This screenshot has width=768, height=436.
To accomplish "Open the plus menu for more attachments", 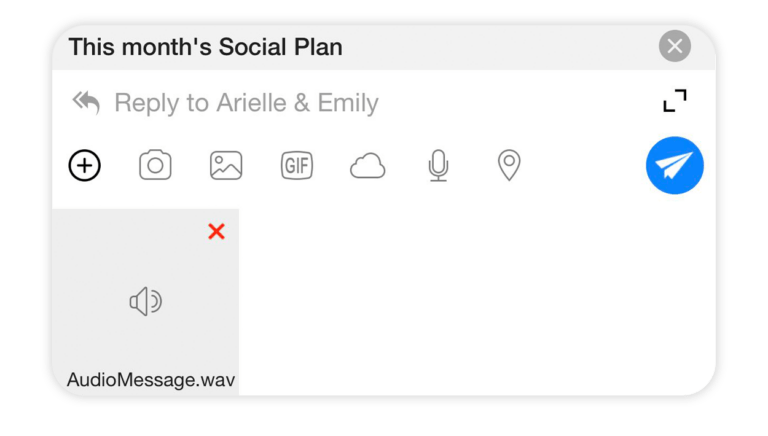I will coord(85,165).
